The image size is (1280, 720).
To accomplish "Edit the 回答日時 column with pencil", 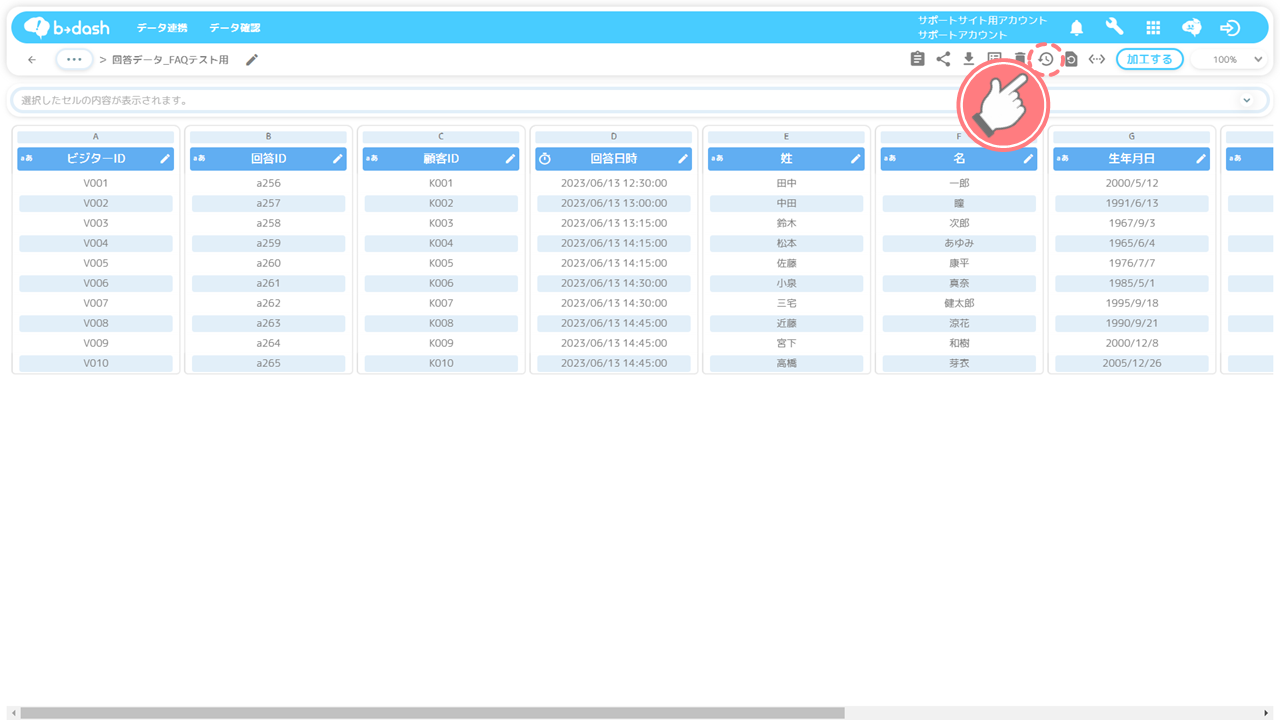I will pos(683,158).
